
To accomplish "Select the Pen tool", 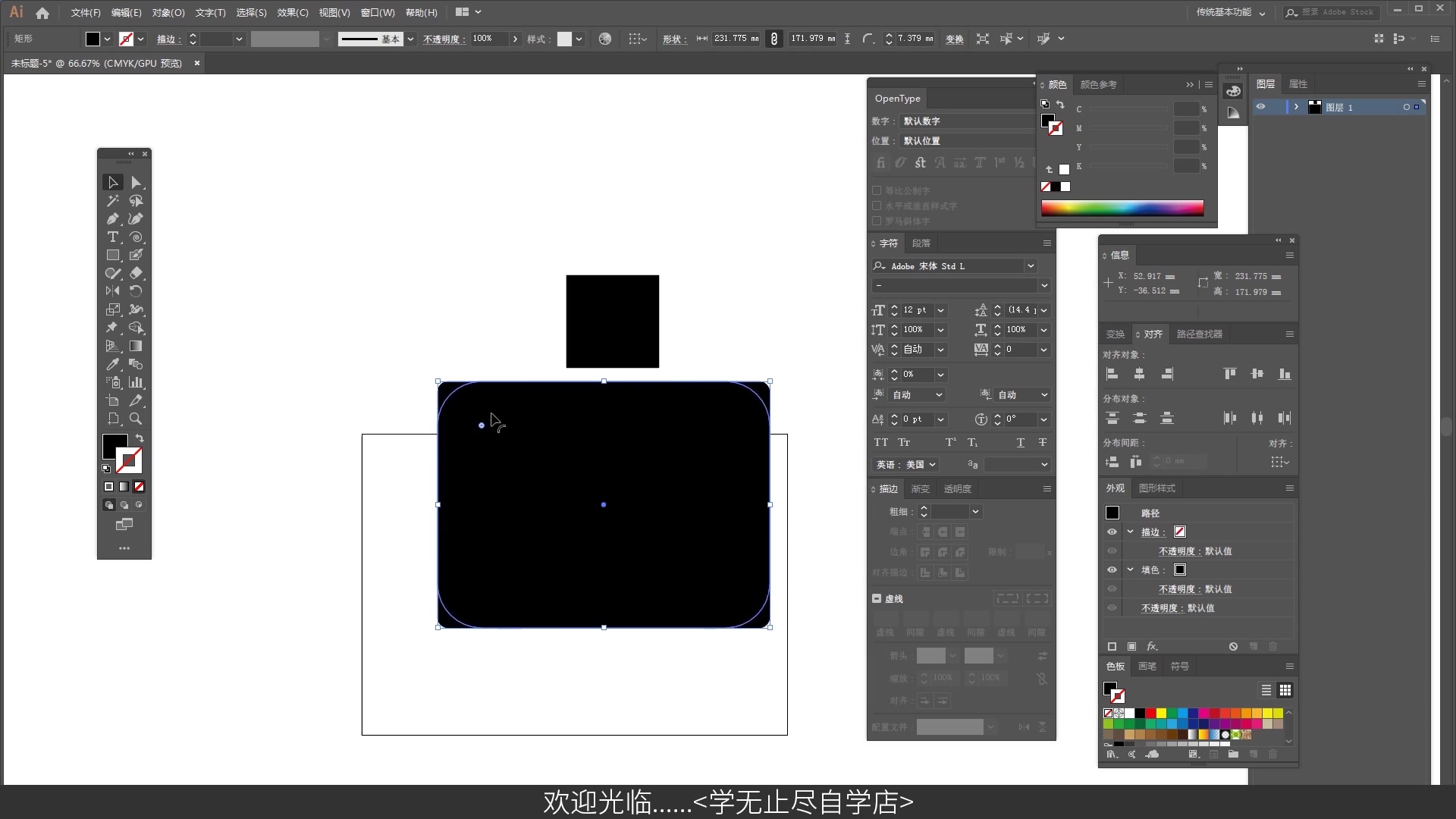I will point(112,219).
